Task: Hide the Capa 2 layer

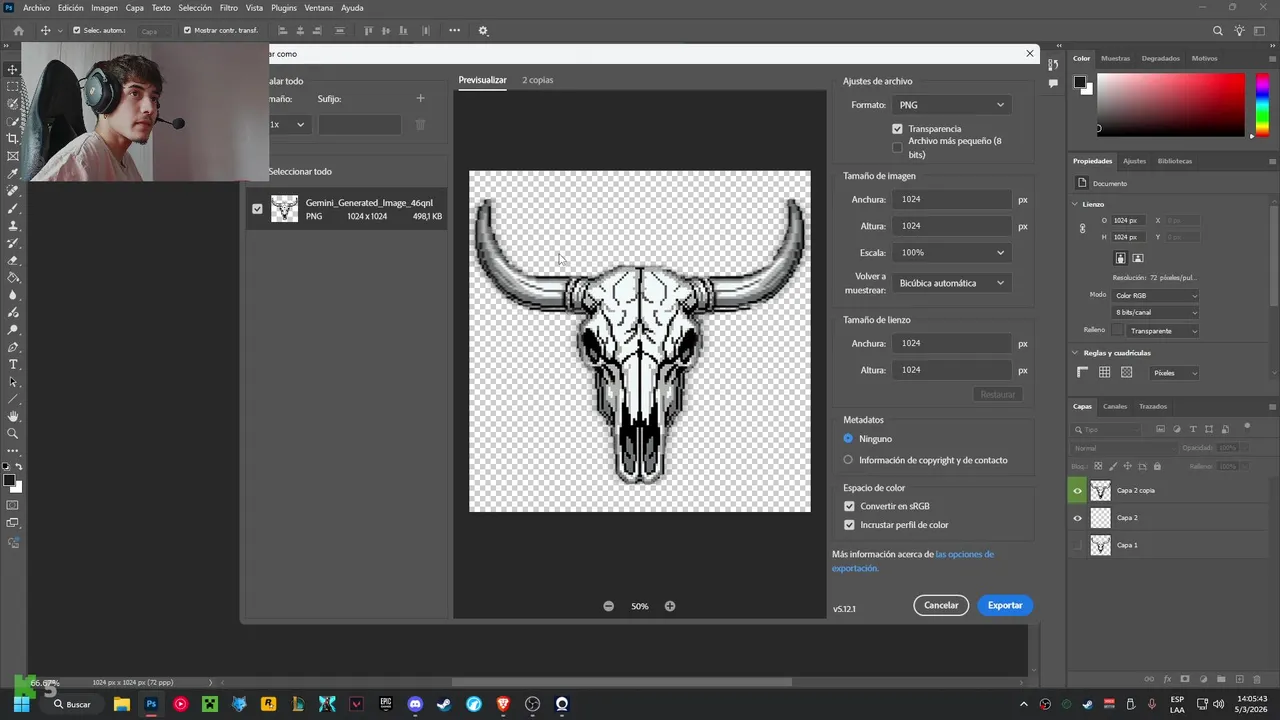Action: (x=1077, y=518)
